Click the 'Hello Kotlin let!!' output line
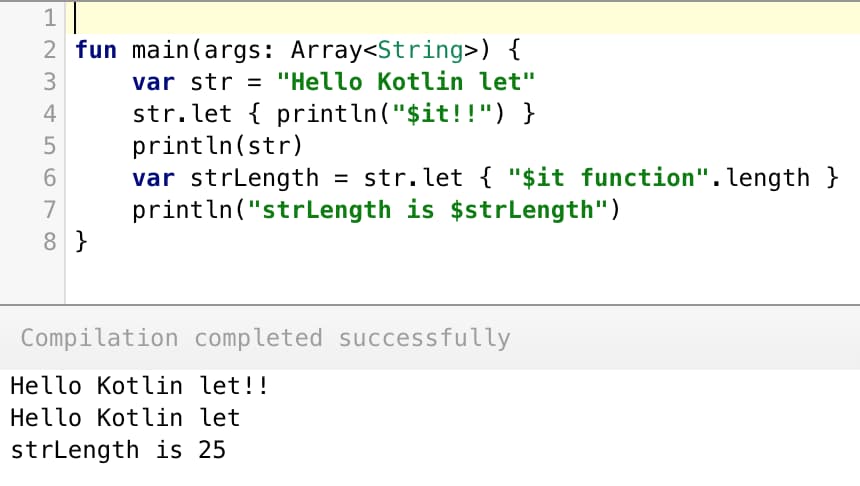The height and width of the screenshot is (486, 860). coord(140,386)
